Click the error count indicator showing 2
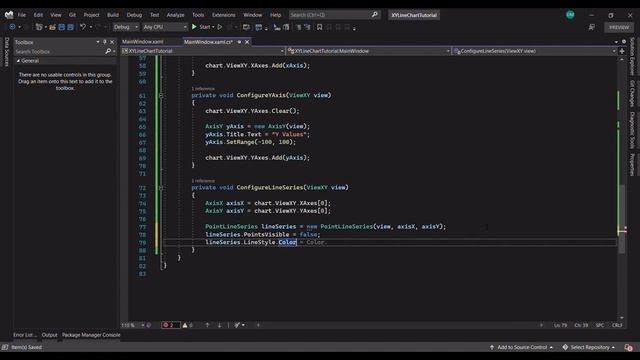The width and height of the screenshot is (640, 360). (x=170, y=325)
